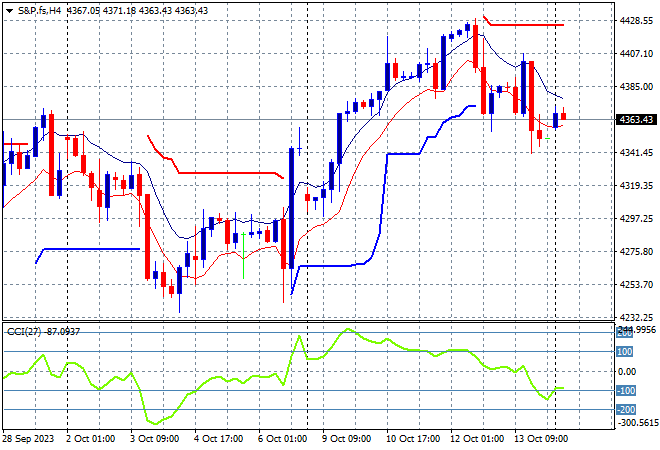Click the CCI level 100 label

pos(625,351)
